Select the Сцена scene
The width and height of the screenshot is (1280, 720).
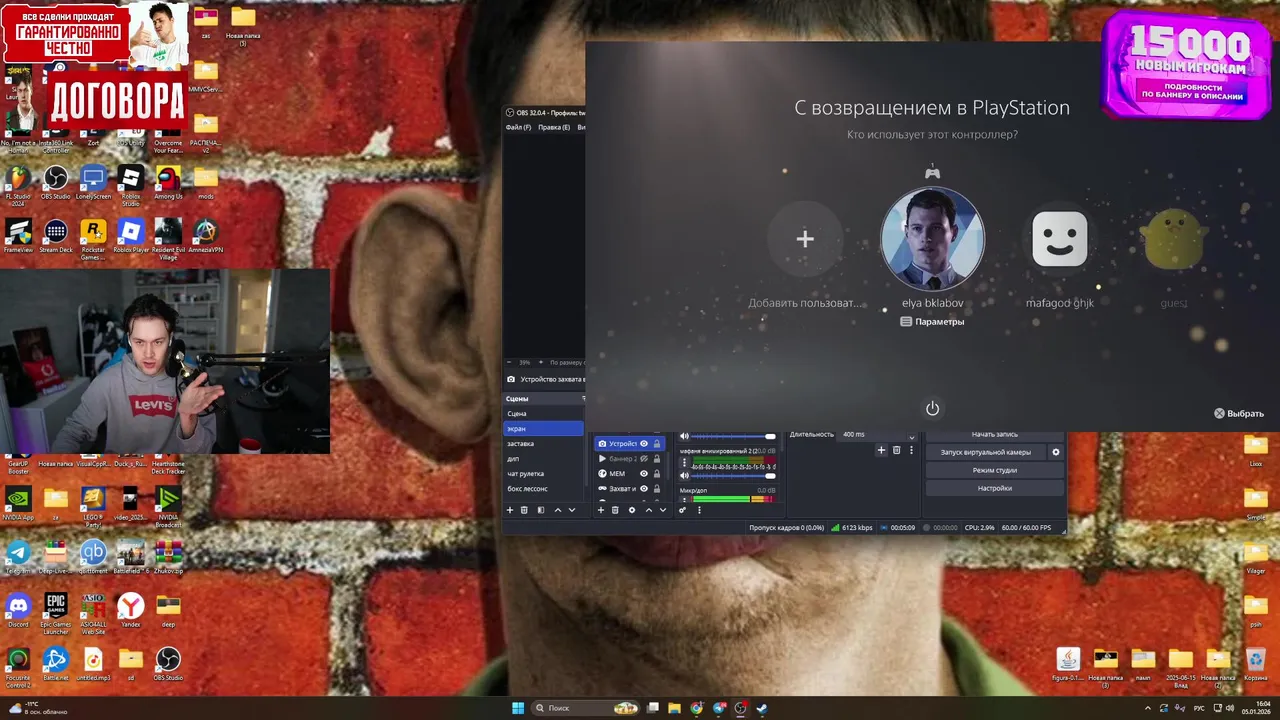click(544, 413)
